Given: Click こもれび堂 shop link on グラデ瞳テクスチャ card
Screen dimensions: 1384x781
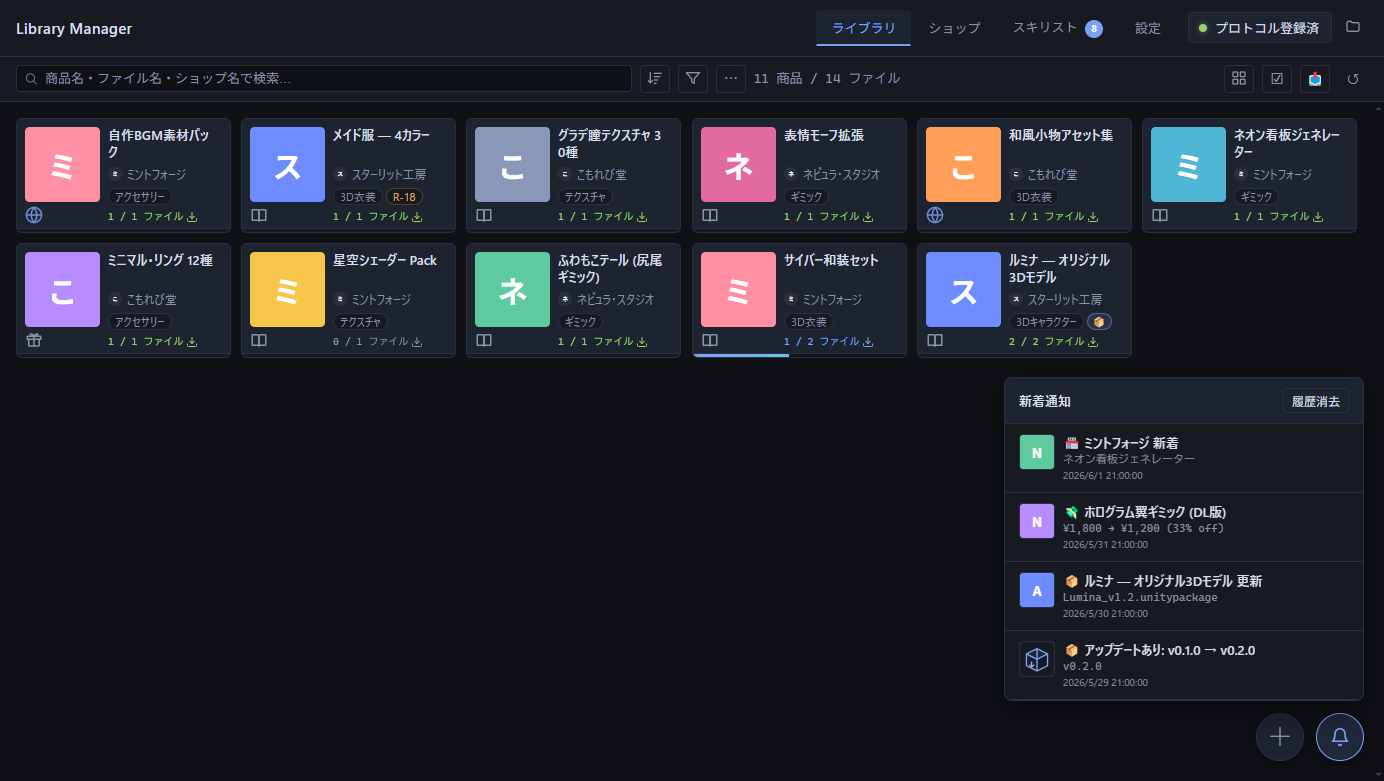Looking at the screenshot, I should 601,174.
